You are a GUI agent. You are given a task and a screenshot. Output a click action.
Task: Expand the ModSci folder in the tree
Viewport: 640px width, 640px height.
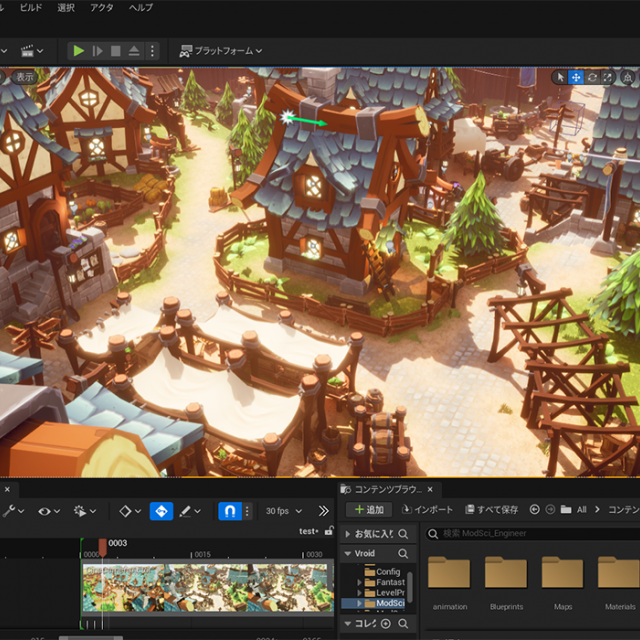tap(360, 603)
